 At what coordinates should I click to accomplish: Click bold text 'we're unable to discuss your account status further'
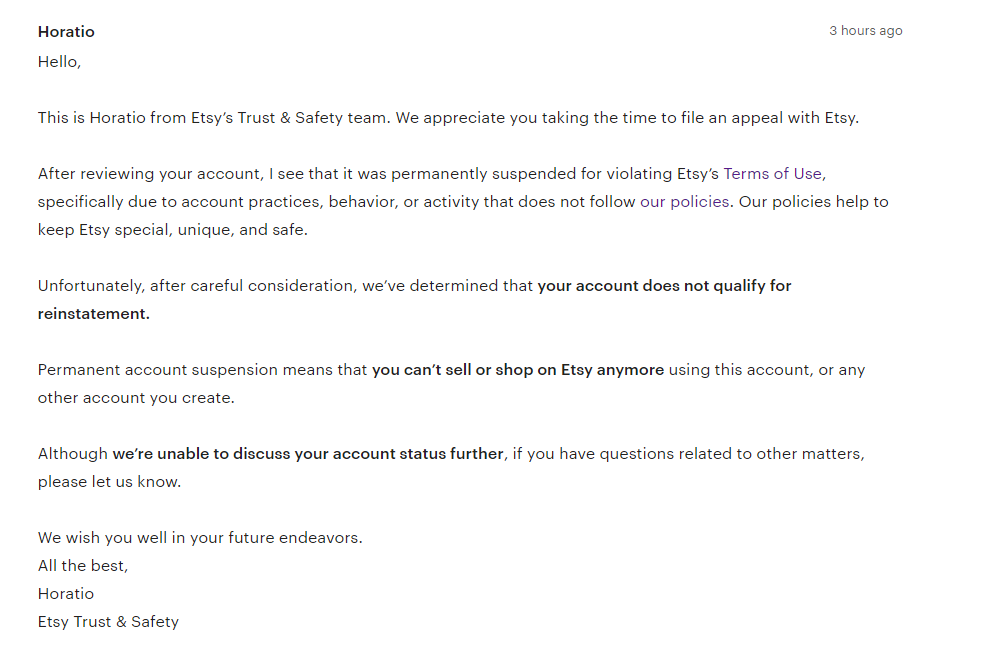pos(308,454)
